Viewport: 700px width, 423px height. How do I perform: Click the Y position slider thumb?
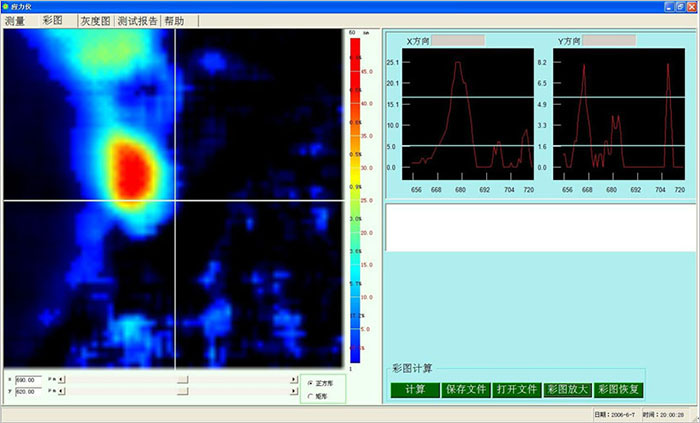pyautogui.click(x=183, y=392)
